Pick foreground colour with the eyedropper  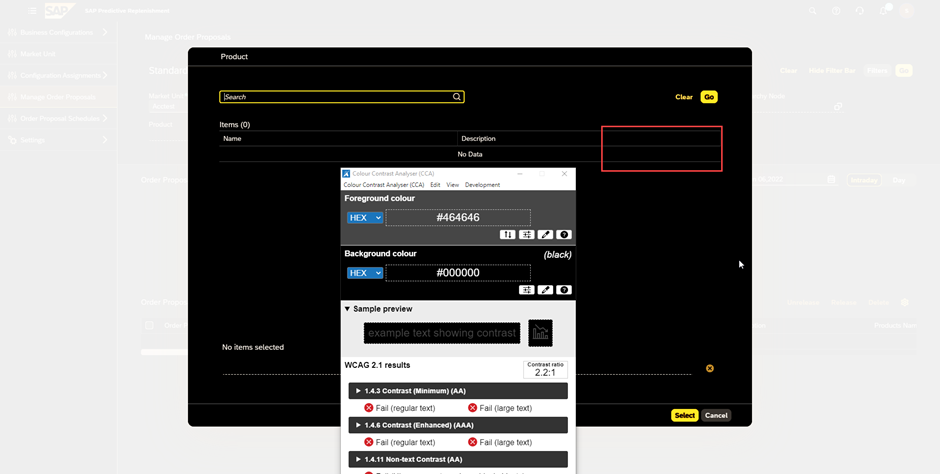point(545,235)
